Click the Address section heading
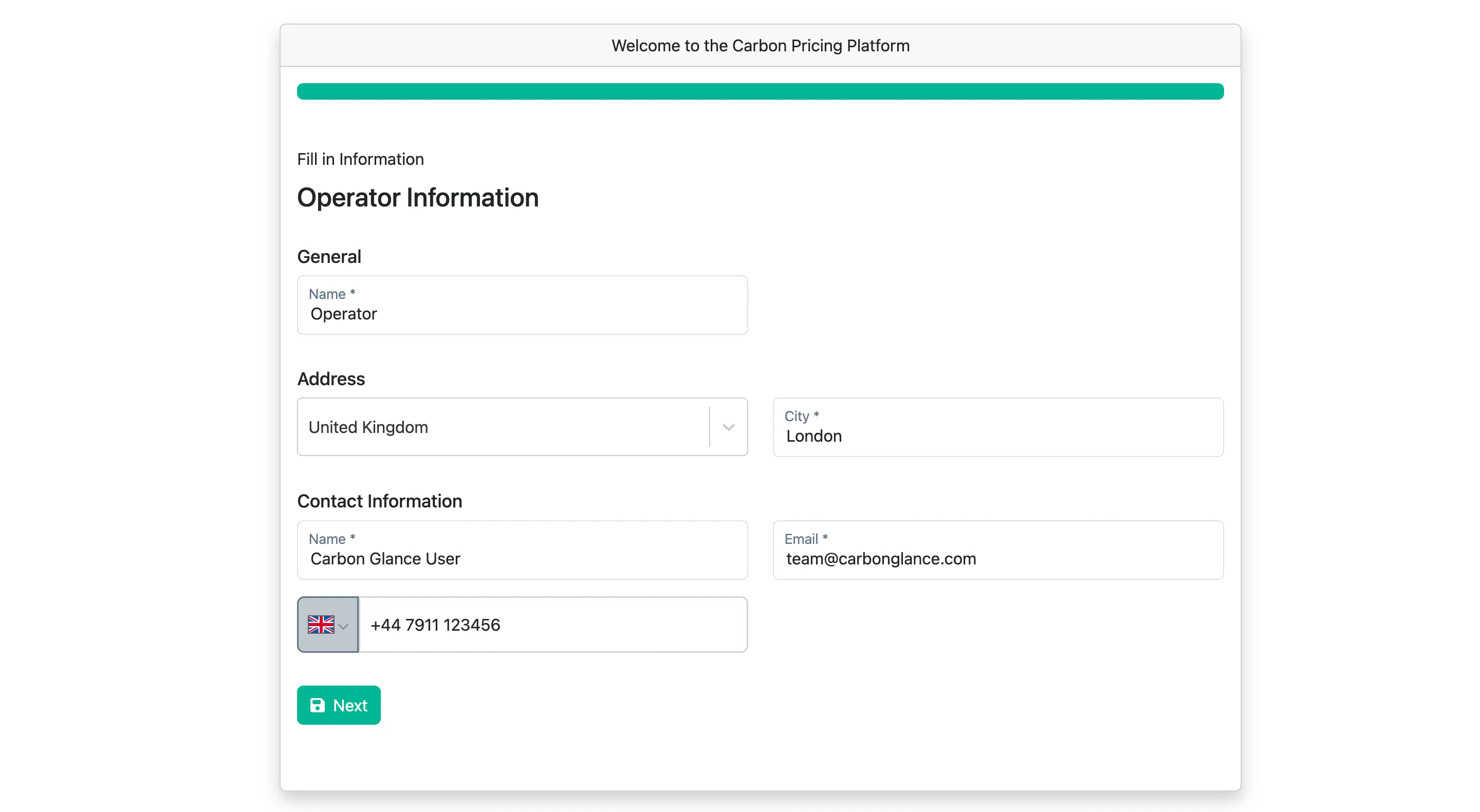The height and width of the screenshot is (812, 1480). (x=331, y=379)
